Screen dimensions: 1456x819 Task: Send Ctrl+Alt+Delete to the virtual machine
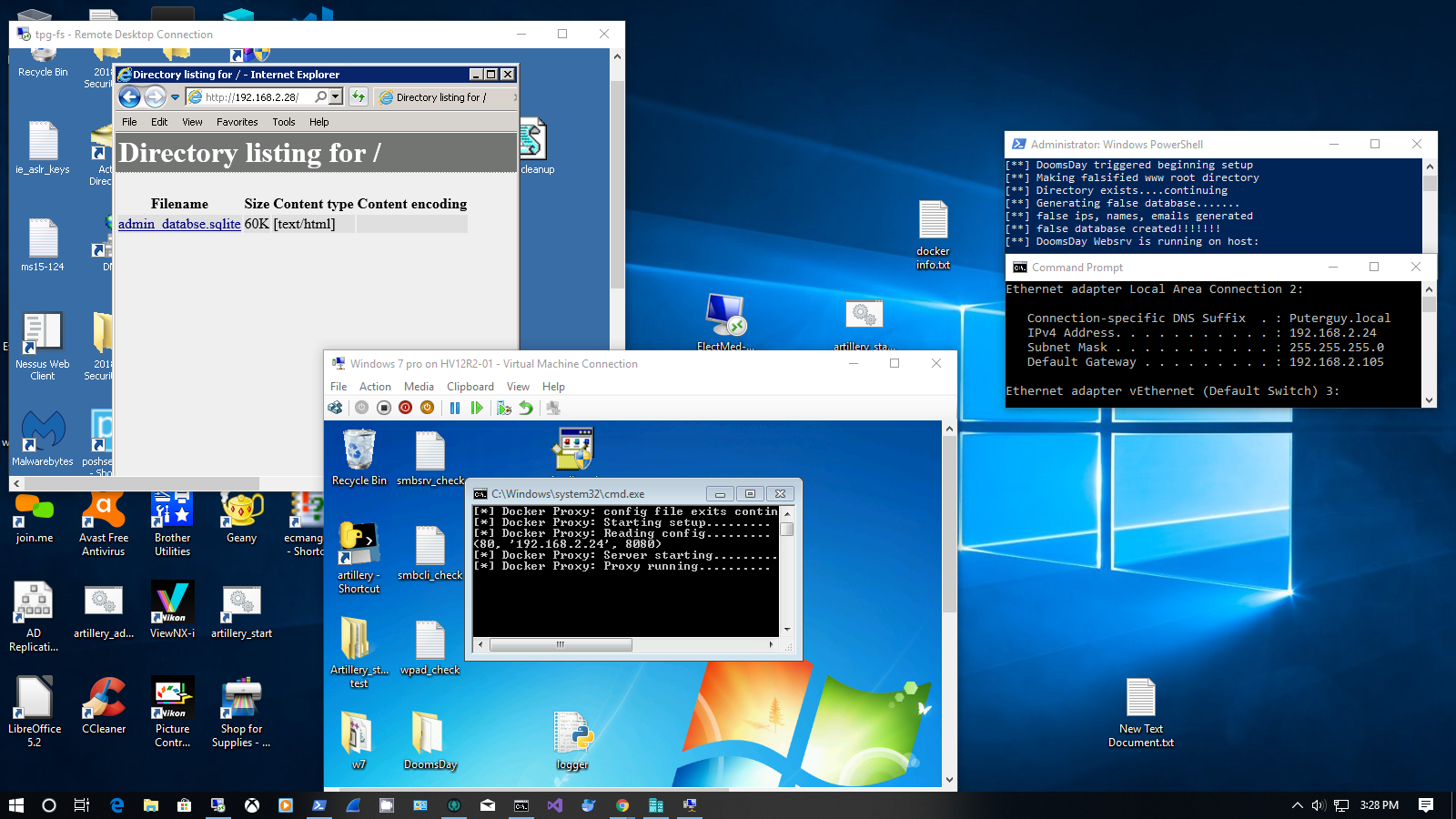pyautogui.click(x=335, y=408)
